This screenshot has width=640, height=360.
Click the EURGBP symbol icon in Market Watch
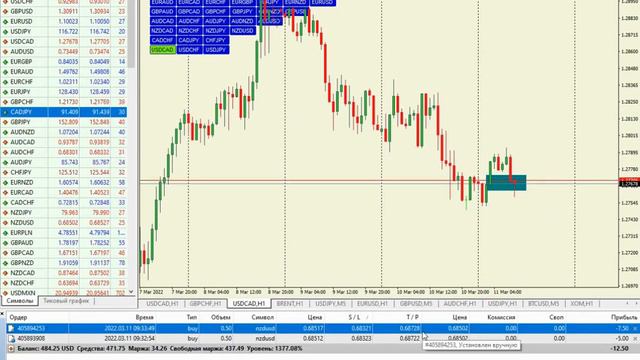5,62
